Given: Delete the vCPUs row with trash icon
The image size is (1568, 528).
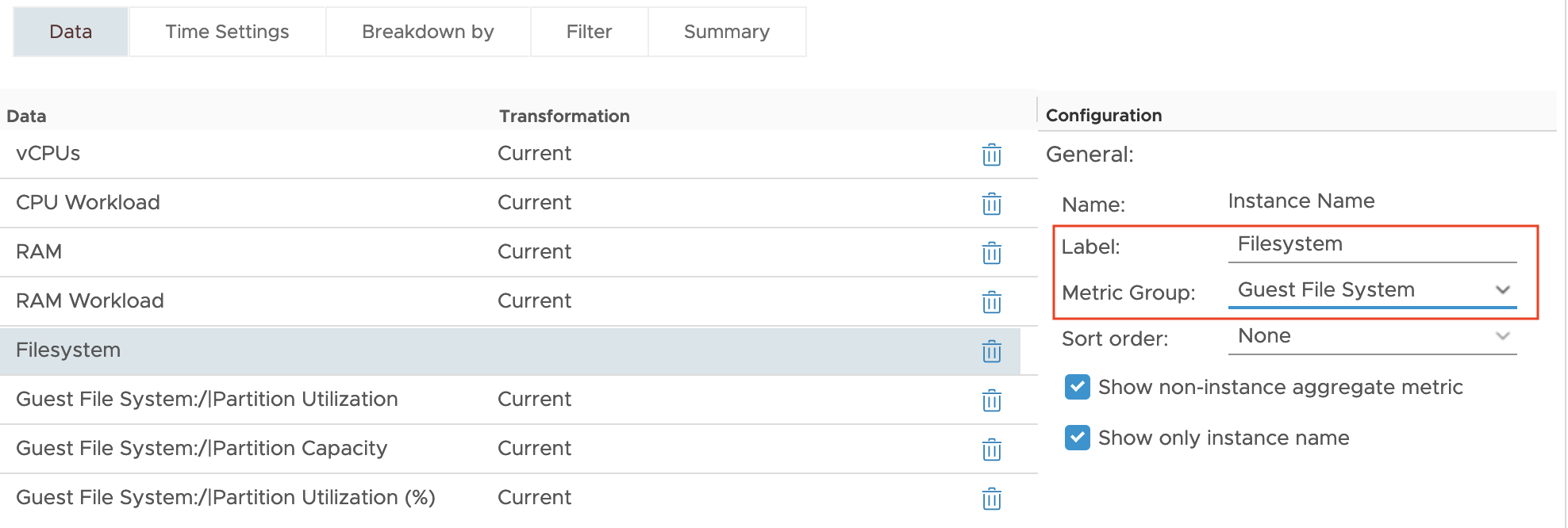Looking at the screenshot, I should [x=991, y=155].
